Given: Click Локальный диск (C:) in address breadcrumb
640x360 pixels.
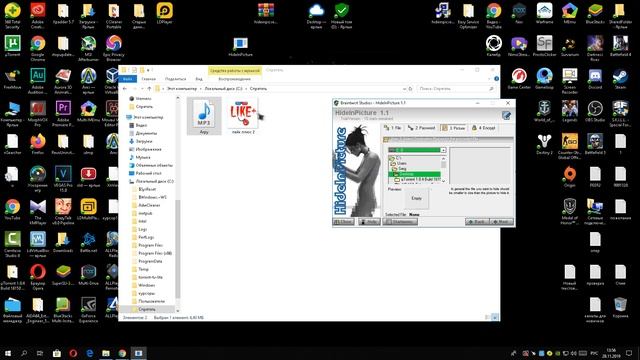Looking at the screenshot, I should point(223,89).
